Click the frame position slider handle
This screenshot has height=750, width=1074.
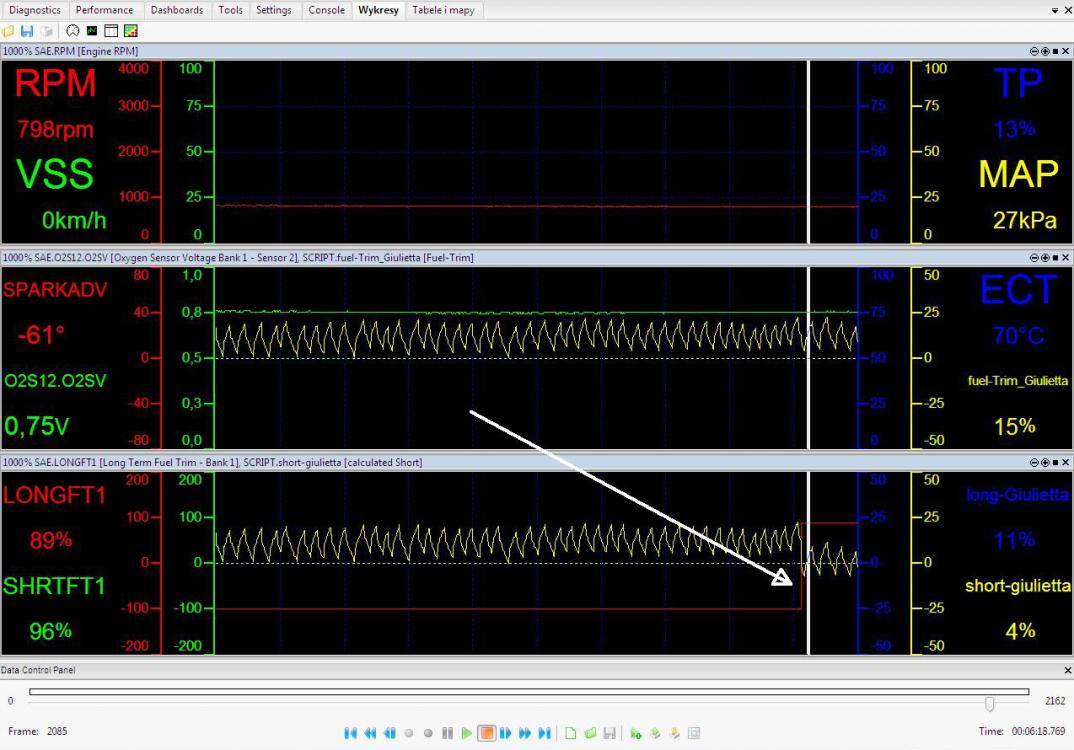[989, 703]
